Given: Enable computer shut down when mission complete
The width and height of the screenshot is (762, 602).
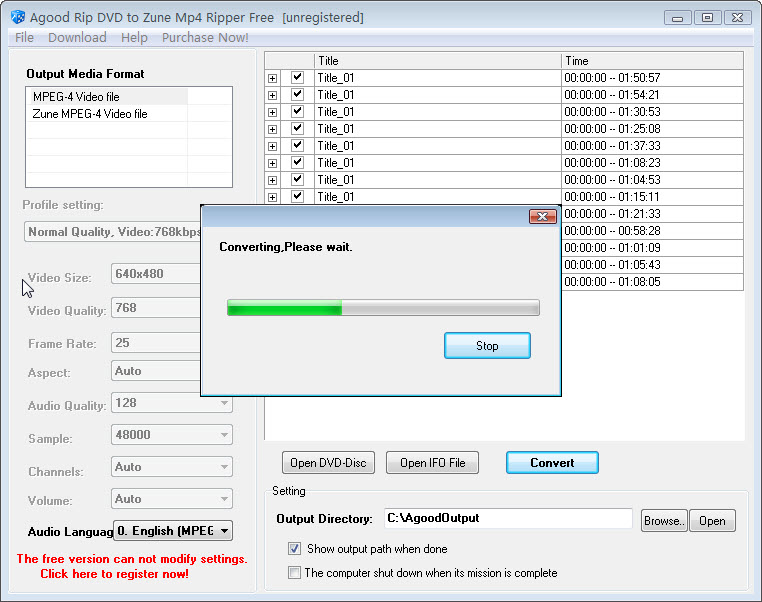Looking at the screenshot, I should (x=294, y=572).
